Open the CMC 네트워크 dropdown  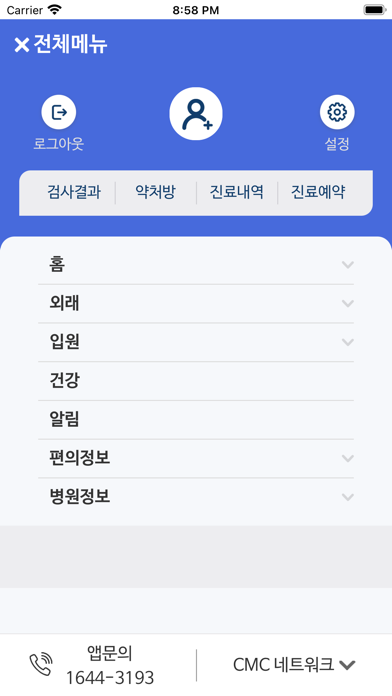click(x=294, y=664)
